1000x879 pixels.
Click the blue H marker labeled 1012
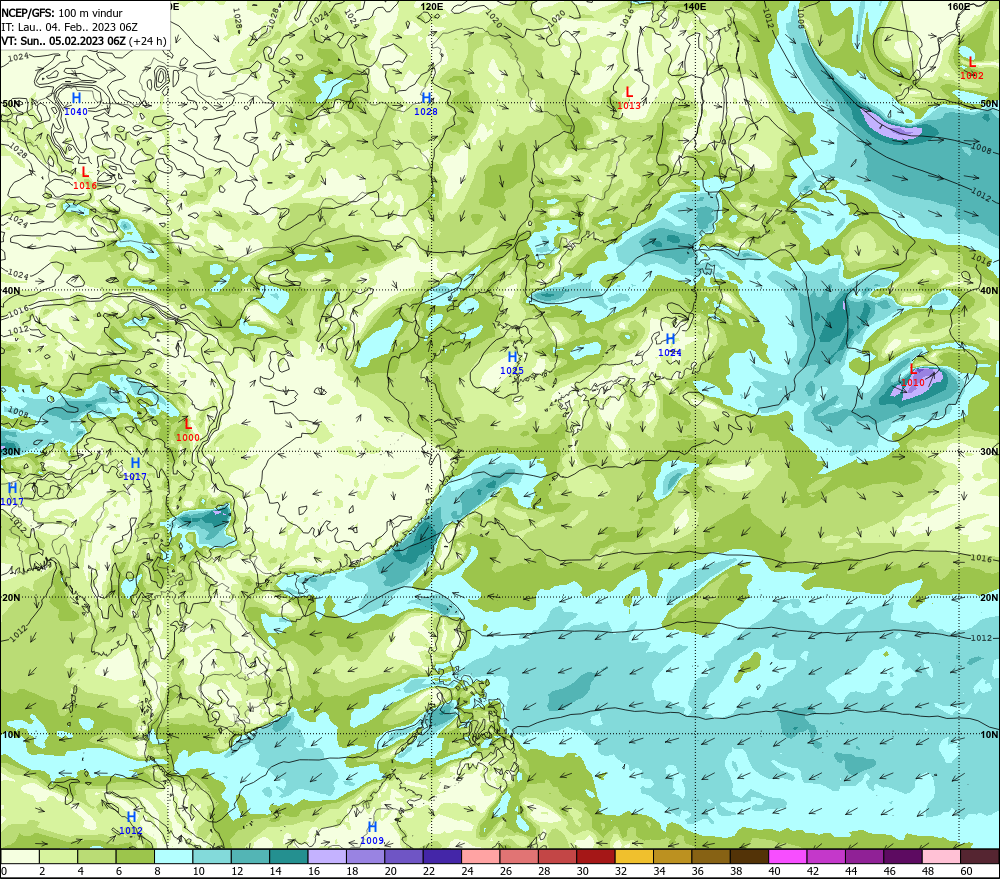coord(131,823)
